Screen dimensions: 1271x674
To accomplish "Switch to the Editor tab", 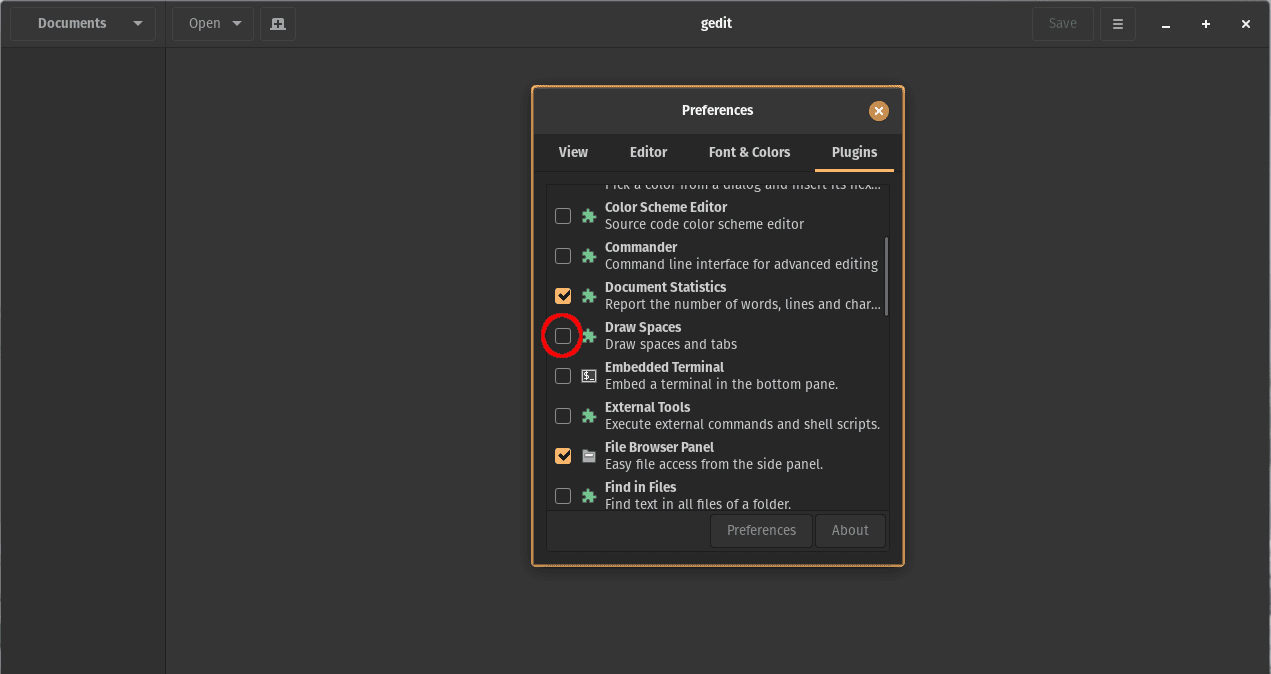I will pos(648,152).
